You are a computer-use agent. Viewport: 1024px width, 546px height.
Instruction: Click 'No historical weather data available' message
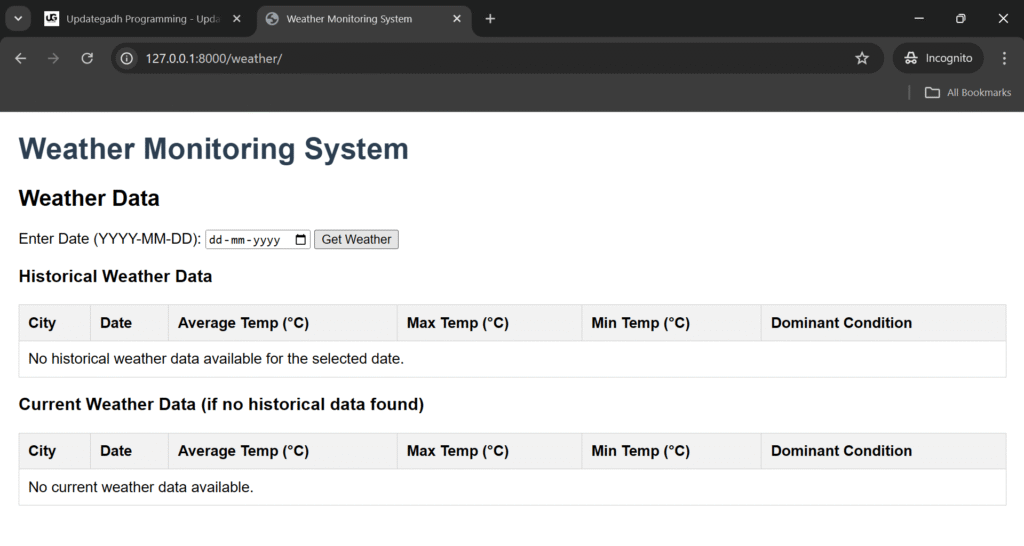pyautogui.click(x=216, y=359)
